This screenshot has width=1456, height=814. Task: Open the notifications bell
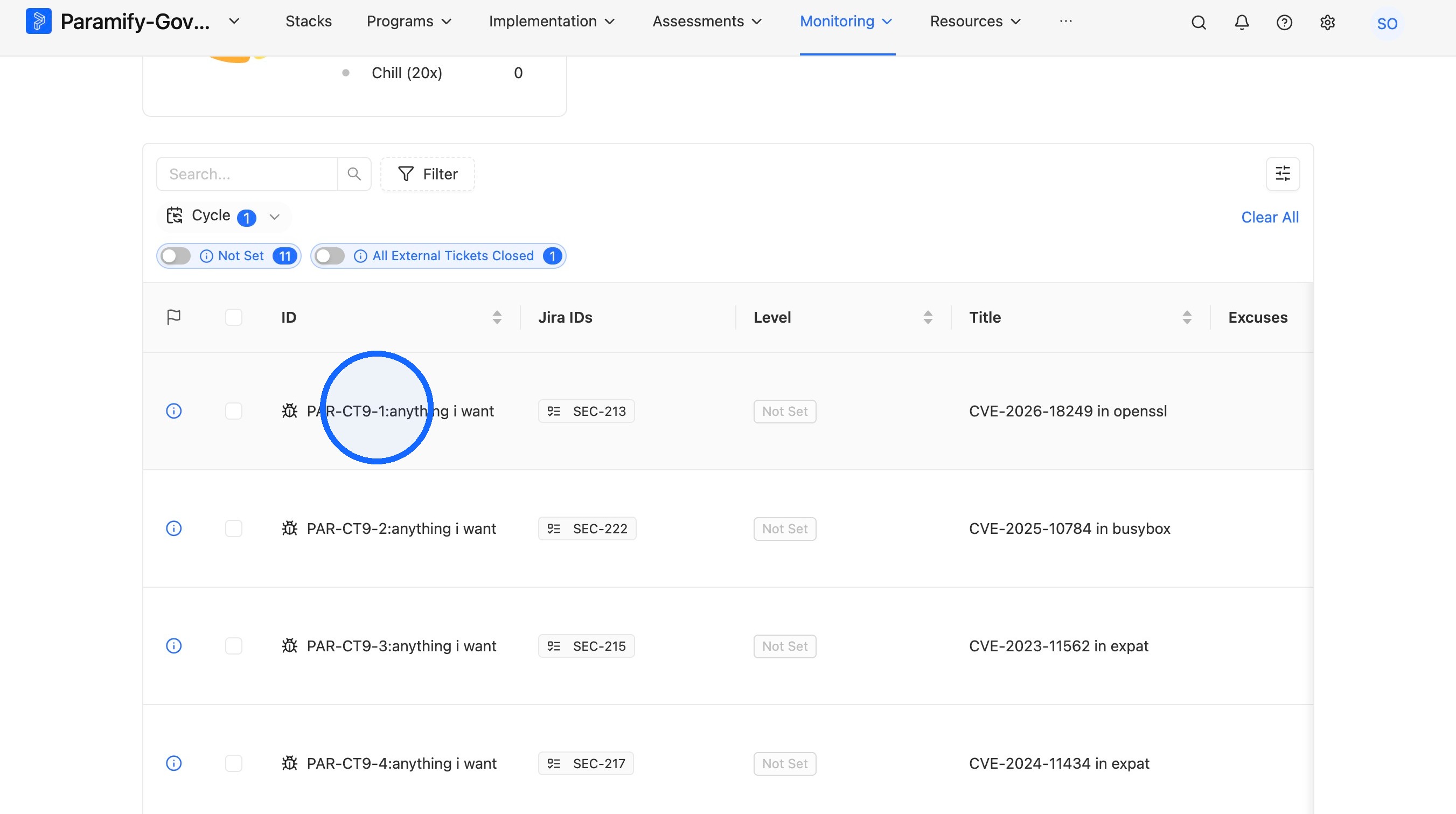(x=1242, y=23)
